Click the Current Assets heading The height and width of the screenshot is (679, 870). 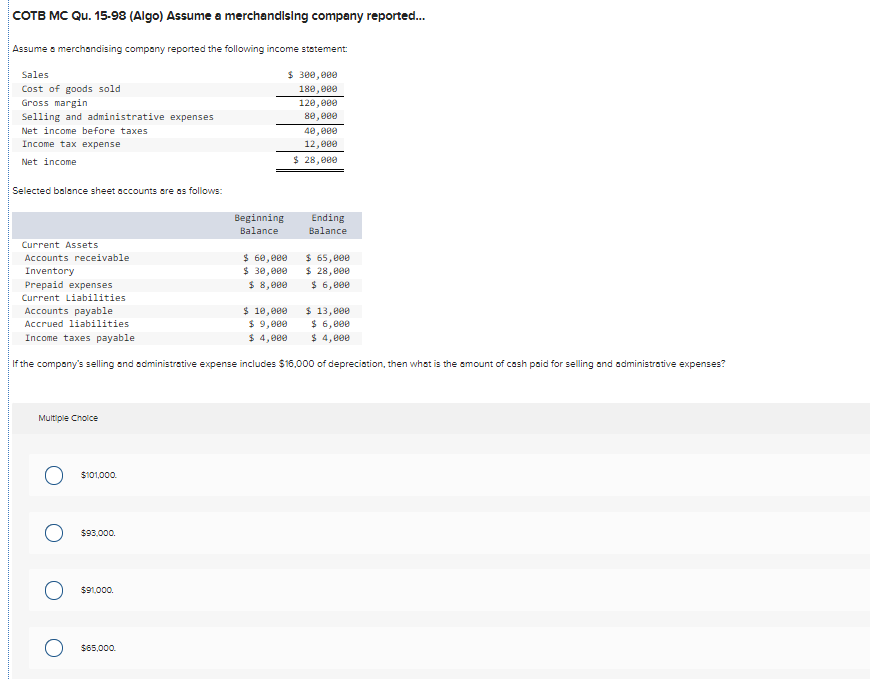pos(60,245)
